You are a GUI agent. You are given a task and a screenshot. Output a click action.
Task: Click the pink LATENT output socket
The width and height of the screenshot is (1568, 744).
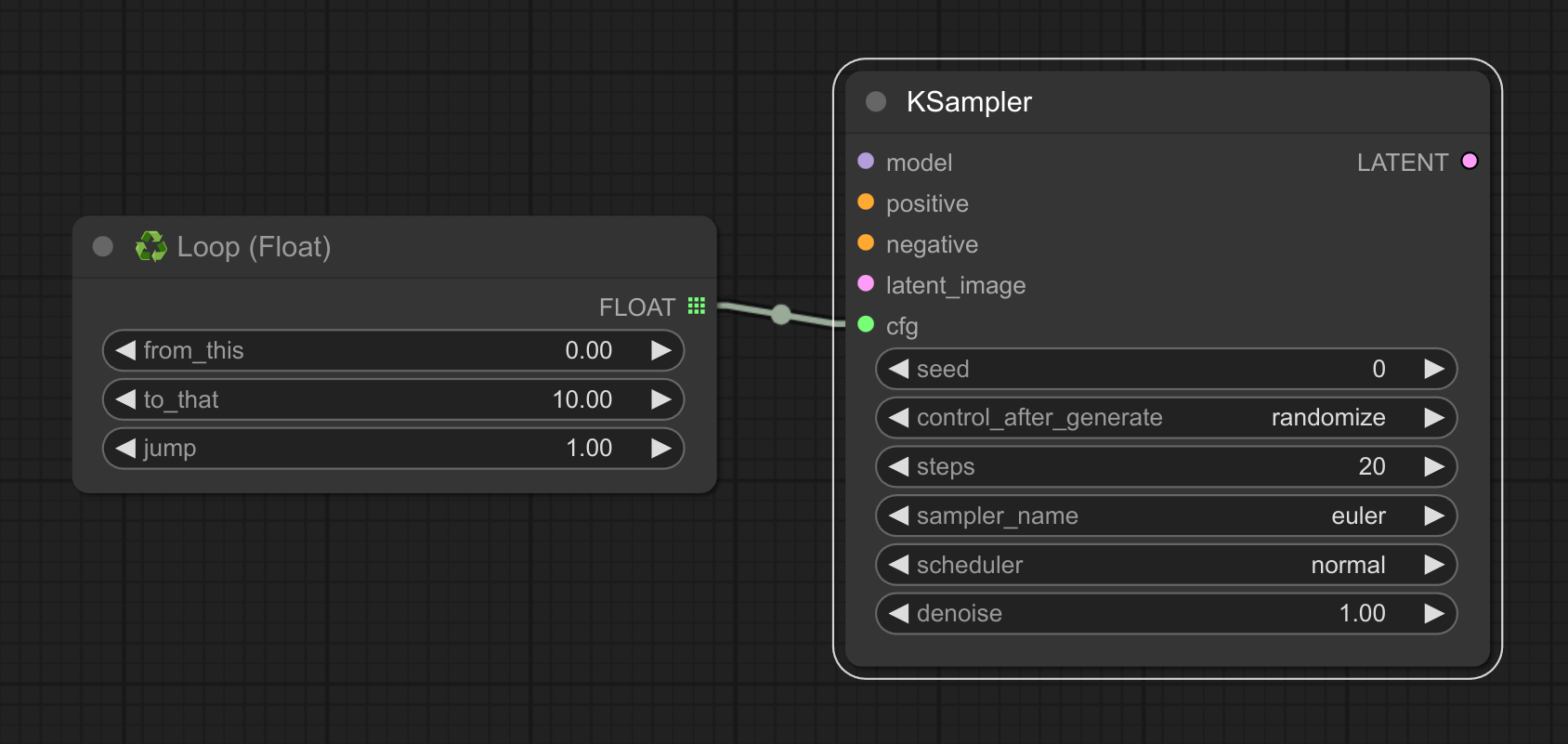[1470, 161]
